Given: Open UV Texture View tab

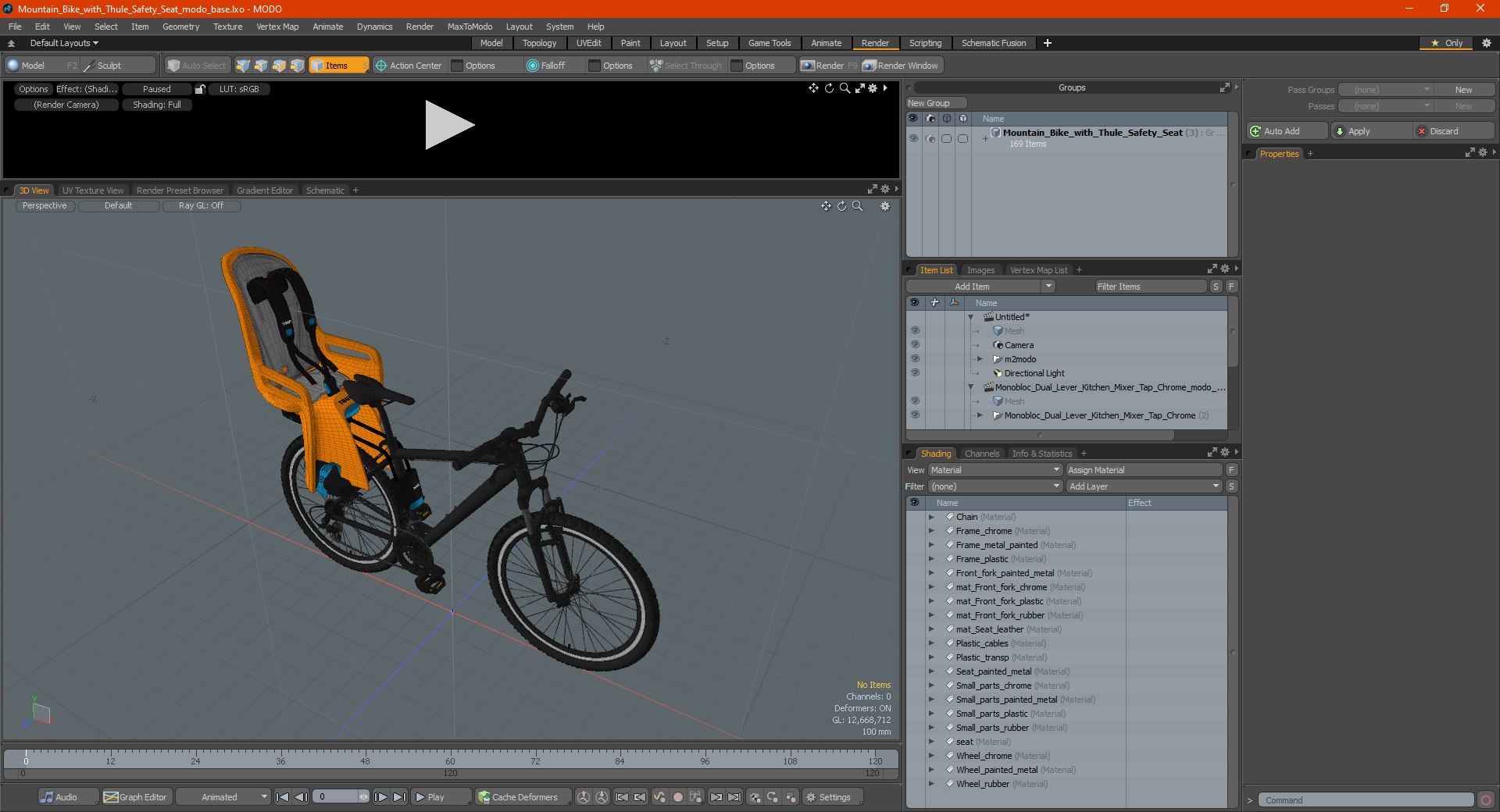Looking at the screenshot, I should coord(93,191).
